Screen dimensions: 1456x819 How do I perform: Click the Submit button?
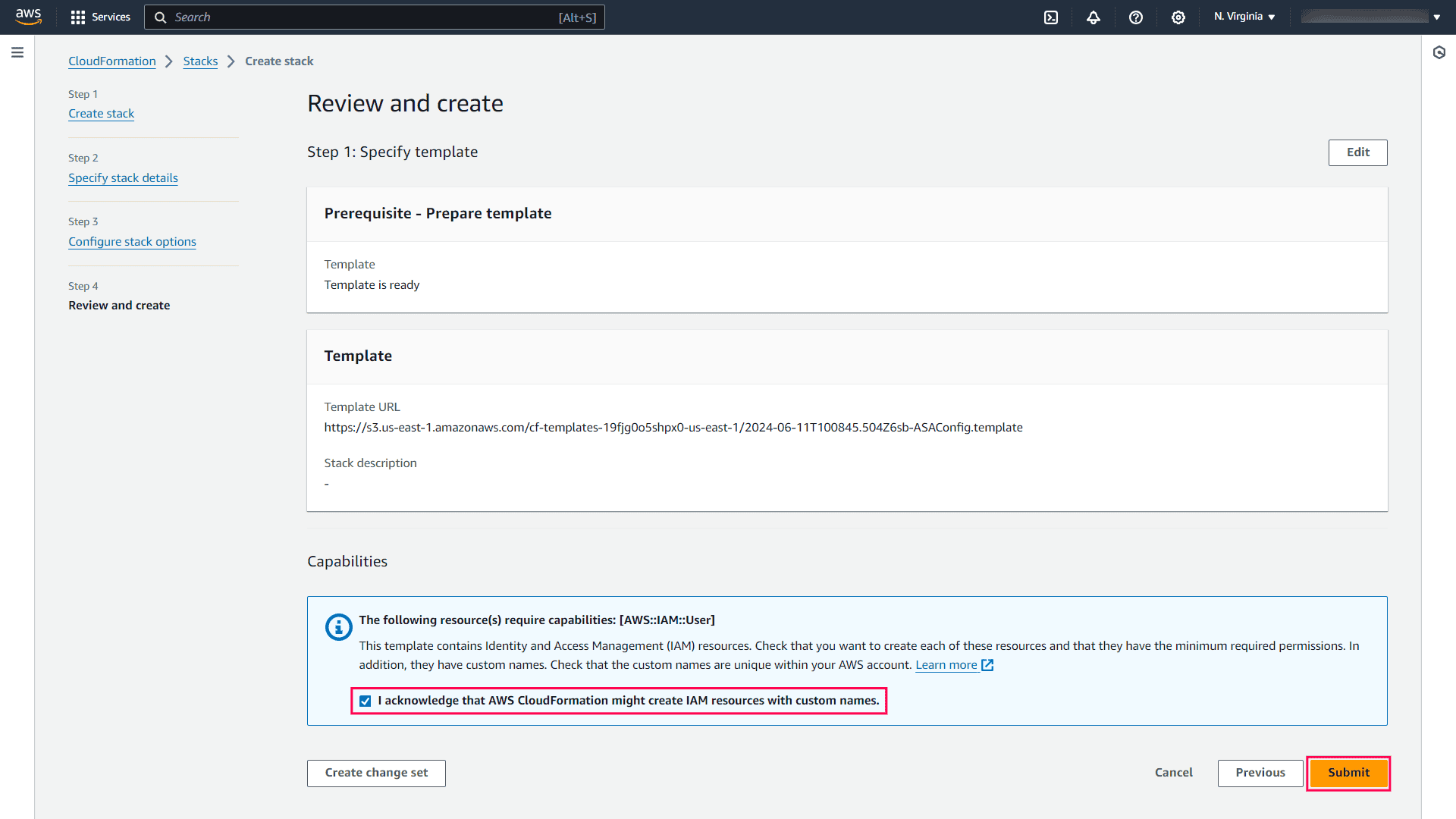click(1348, 773)
